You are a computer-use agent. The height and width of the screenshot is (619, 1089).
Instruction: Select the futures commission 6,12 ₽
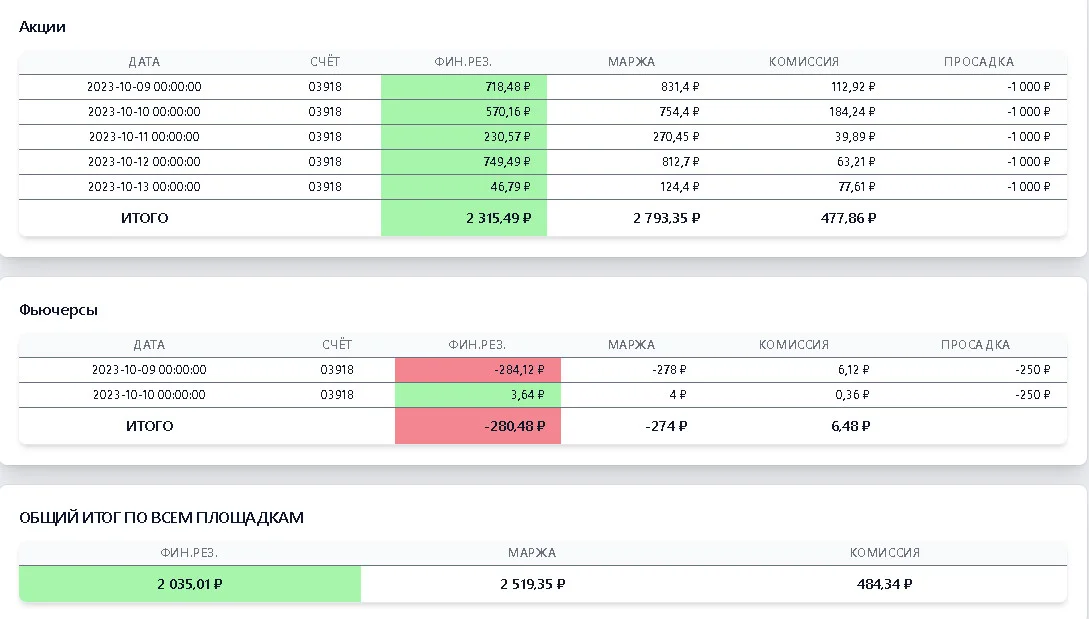click(854, 370)
